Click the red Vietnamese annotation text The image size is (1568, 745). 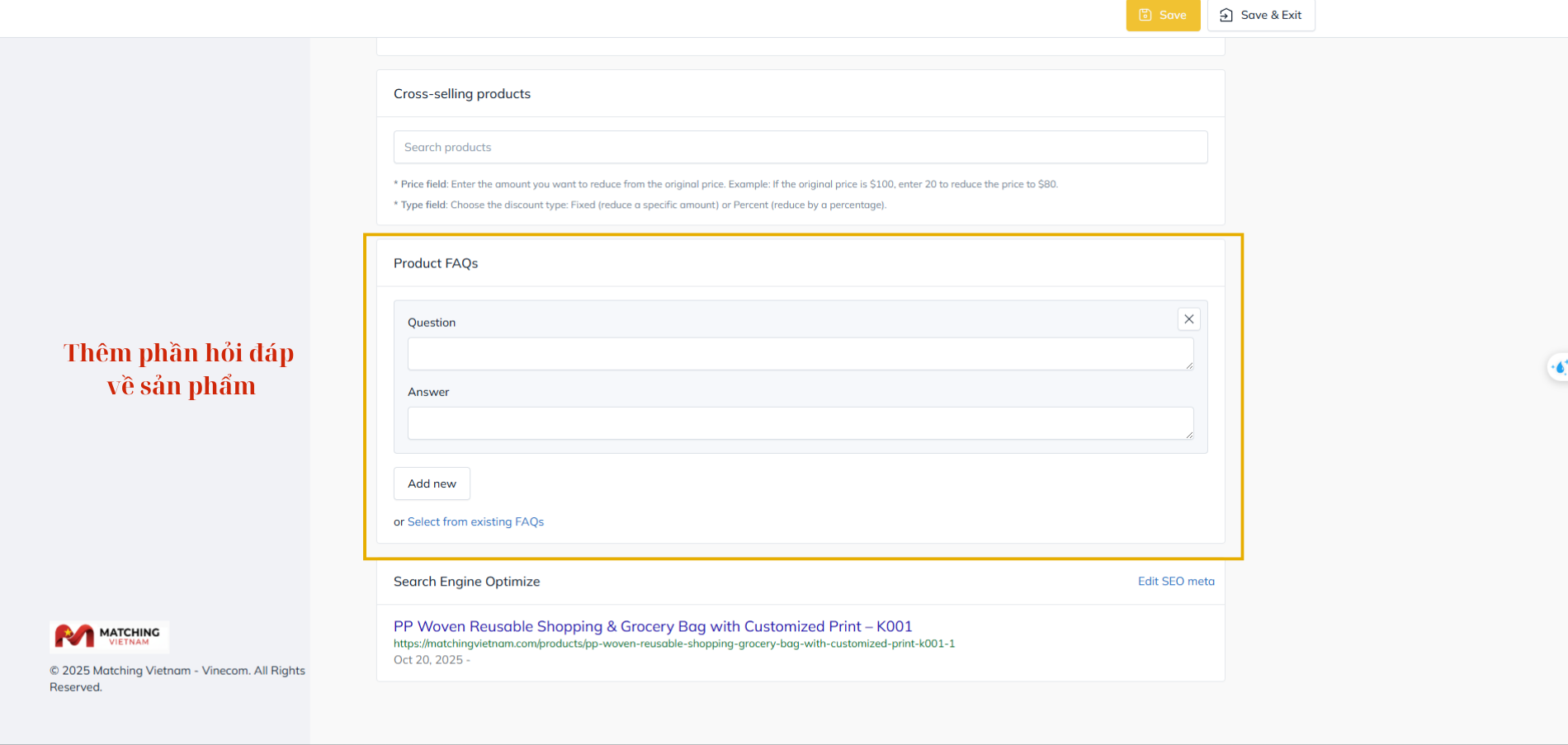(179, 369)
